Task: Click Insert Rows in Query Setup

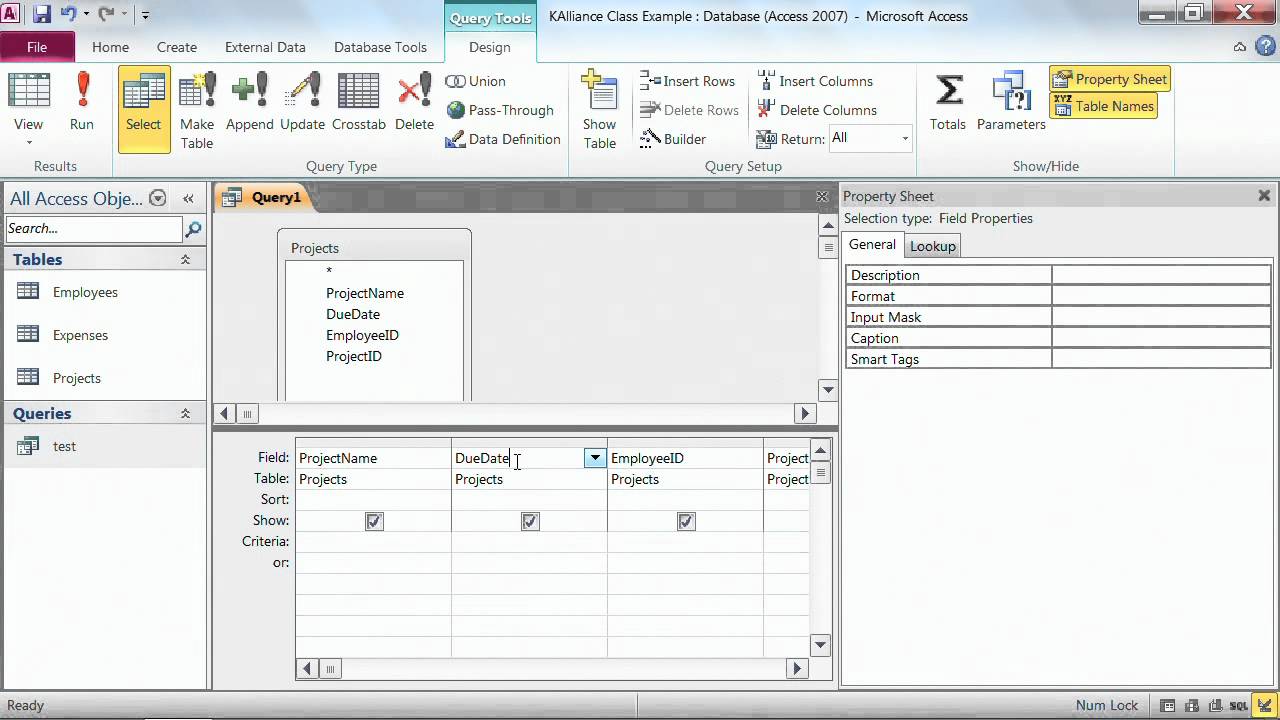Action: tap(688, 81)
